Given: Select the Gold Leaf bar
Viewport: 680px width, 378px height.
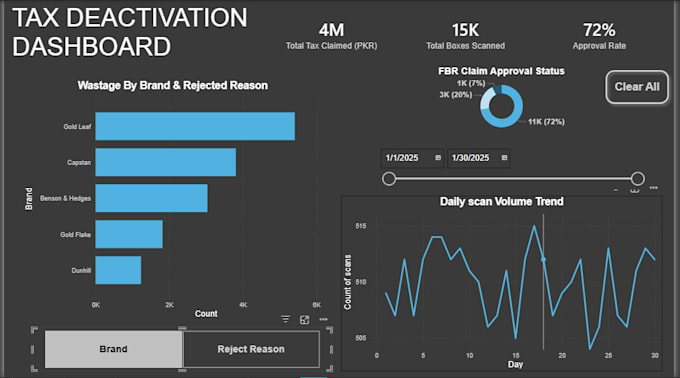Looking at the screenshot, I should point(195,126).
